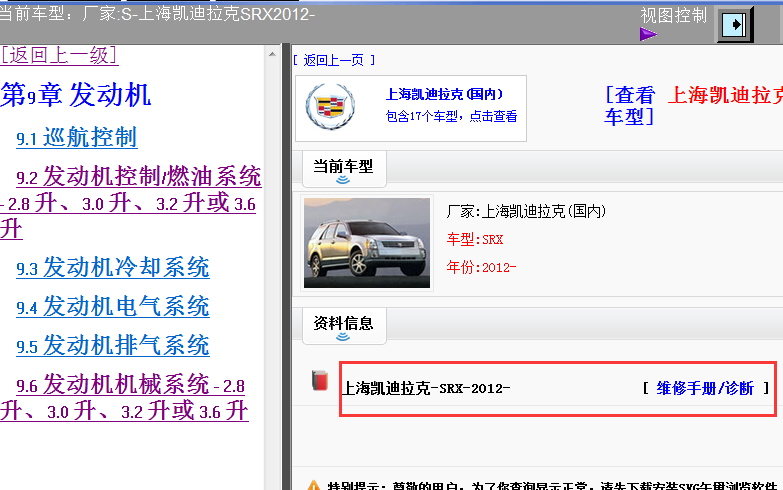783x490 pixels.
Task: Open the 维修手册/诊断 link
Action: pyautogui.click(x=705, y=388)
